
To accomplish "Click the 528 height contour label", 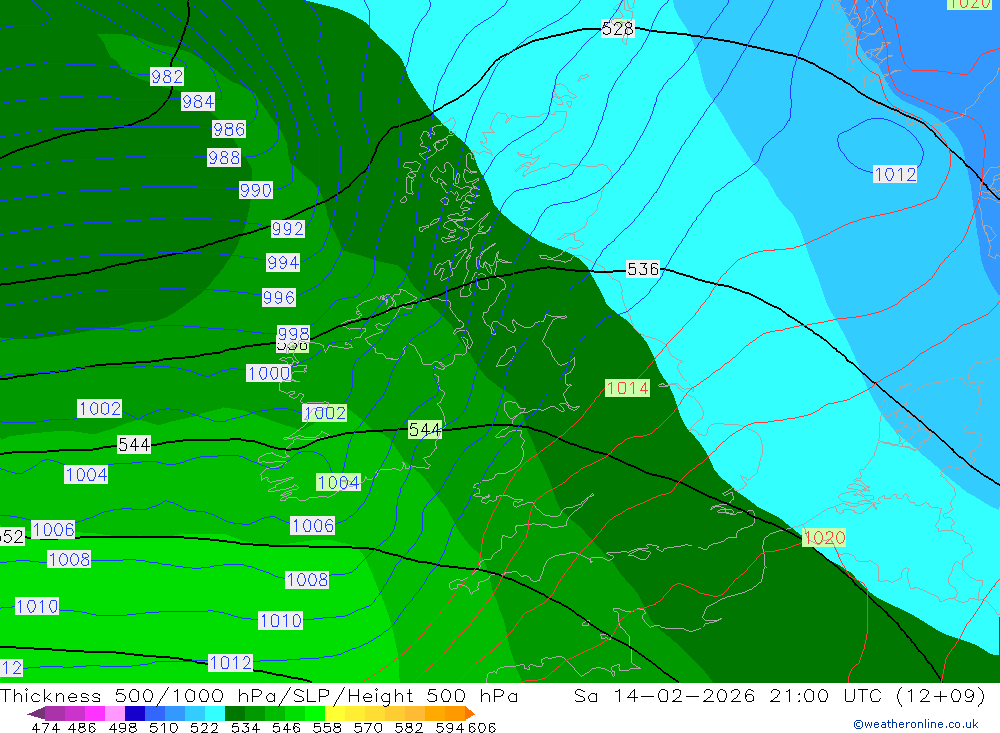I will coord(617,29).
